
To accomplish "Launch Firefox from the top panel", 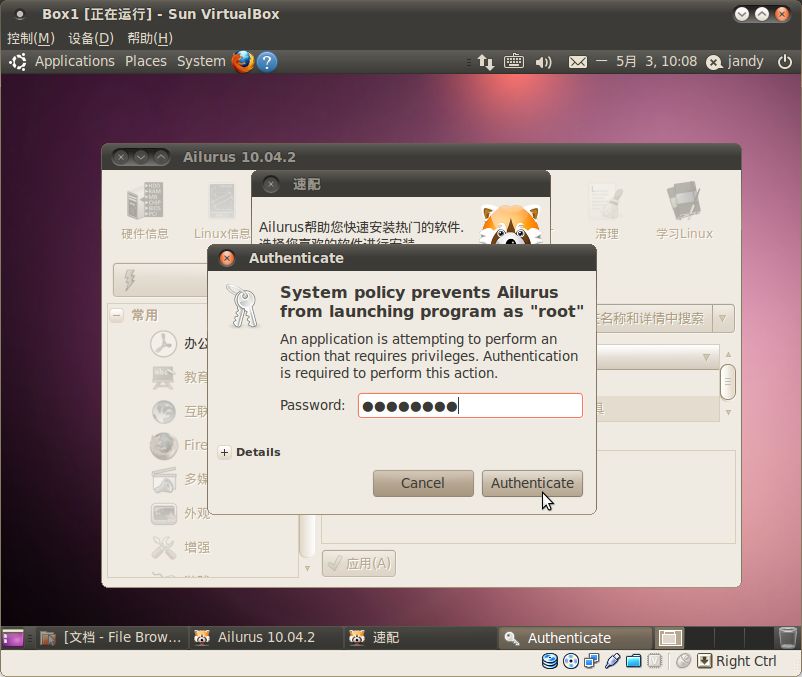I will [243, 61].
